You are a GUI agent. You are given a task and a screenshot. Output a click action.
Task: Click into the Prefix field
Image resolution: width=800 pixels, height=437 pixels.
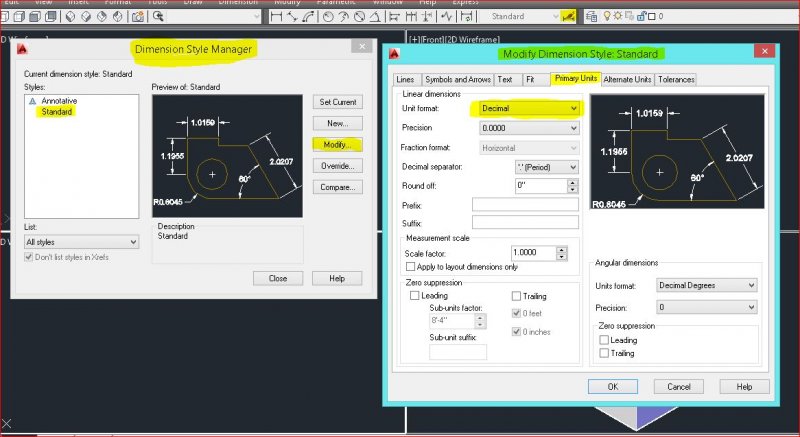pos(526,204)
